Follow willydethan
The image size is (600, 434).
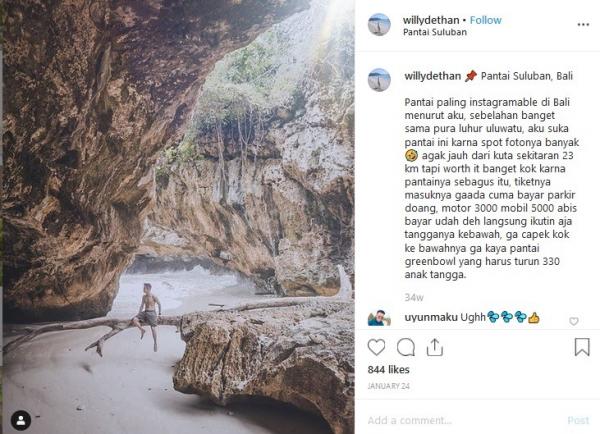tap(486, 19)
